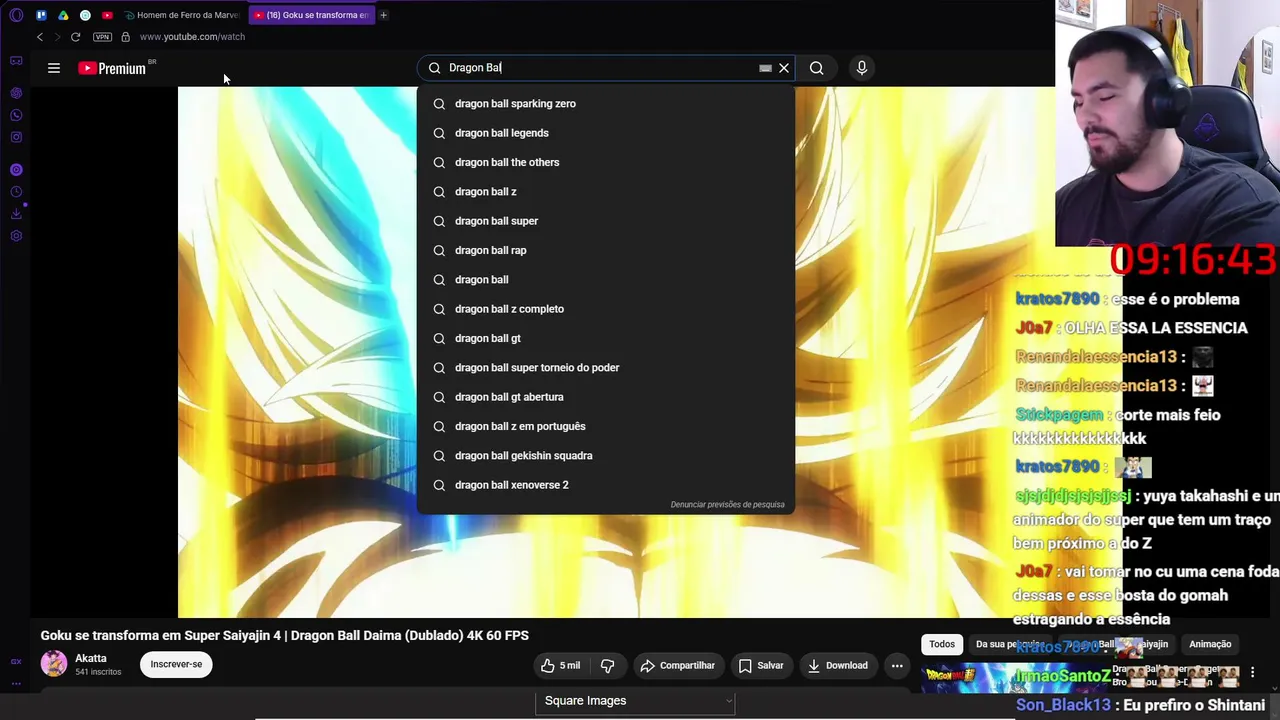Select 'dragon ball gt abertura' suggestion

[606, 397]
